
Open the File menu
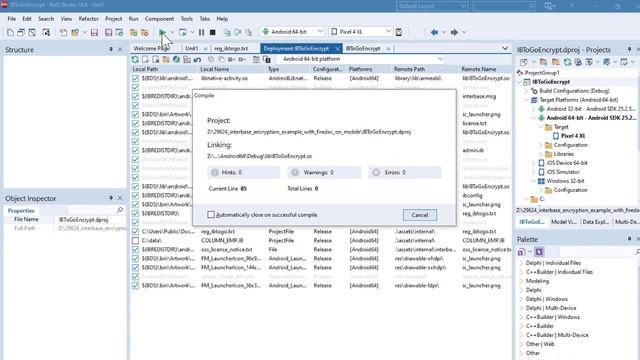(11, 19)
